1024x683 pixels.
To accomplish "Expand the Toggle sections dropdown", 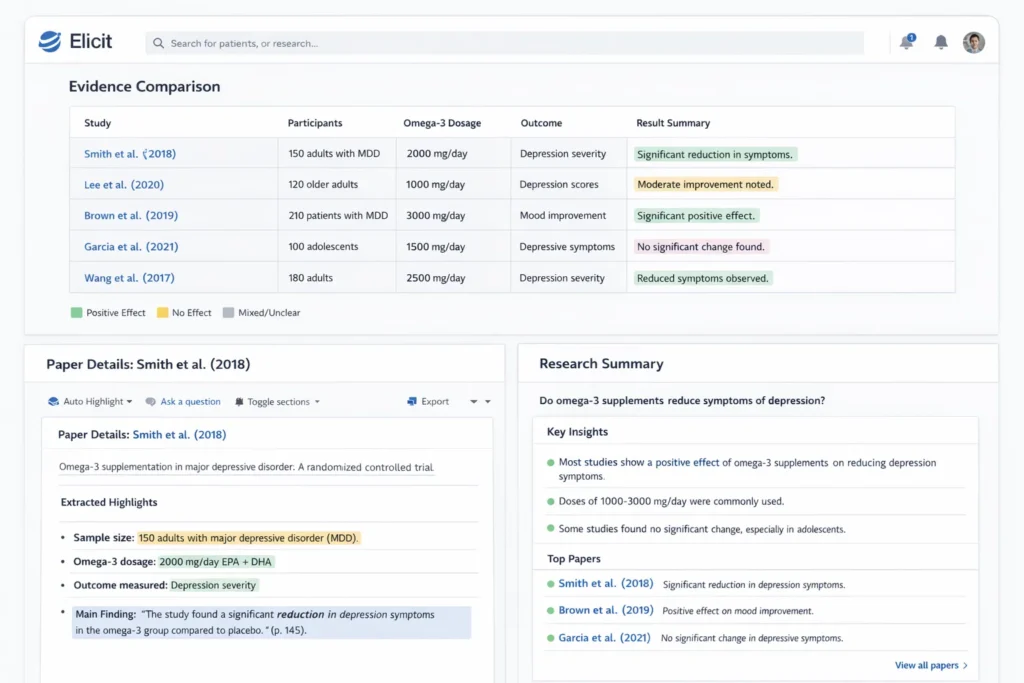I will coord(318,401).
